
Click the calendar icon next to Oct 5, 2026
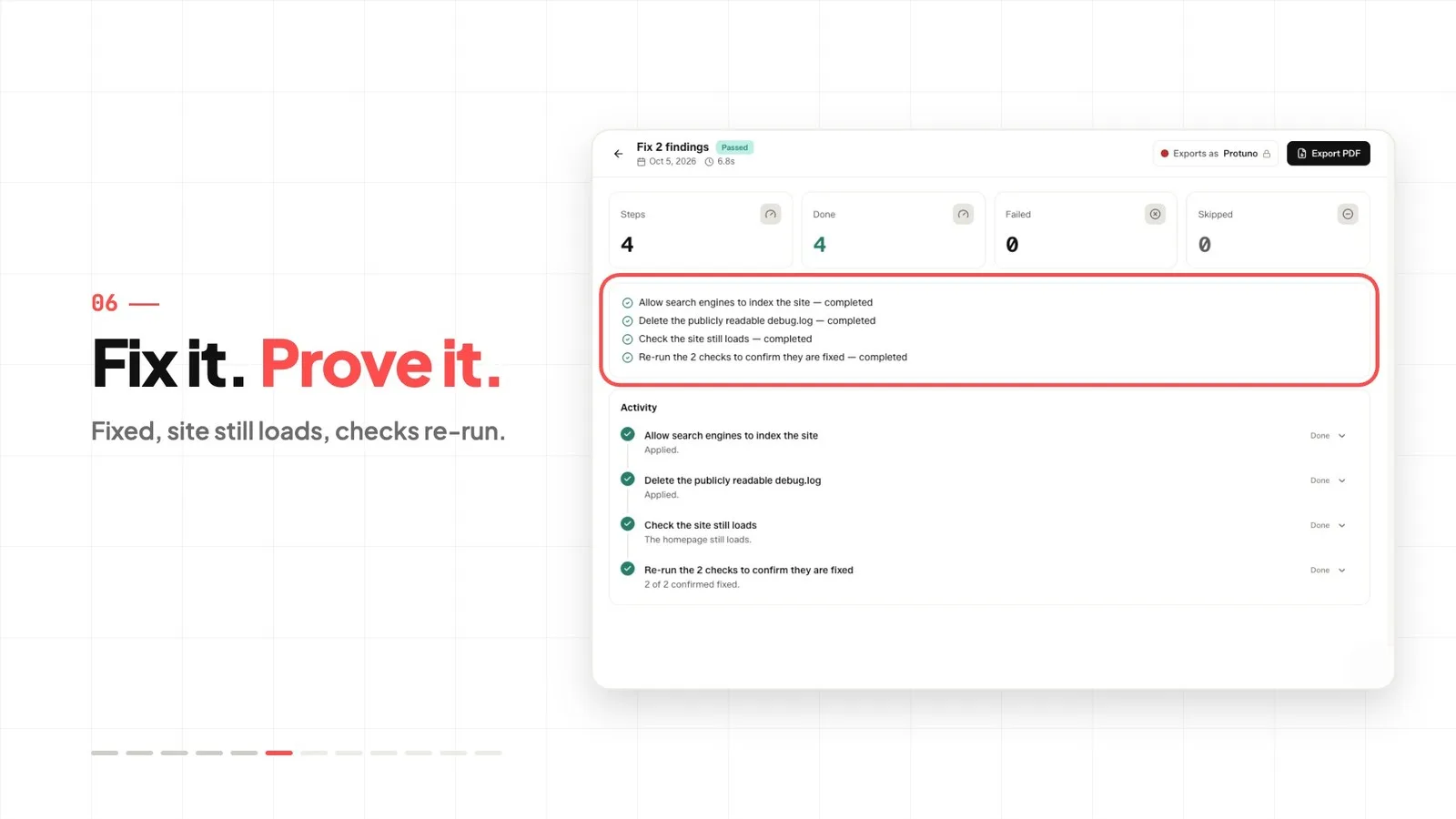641,162
